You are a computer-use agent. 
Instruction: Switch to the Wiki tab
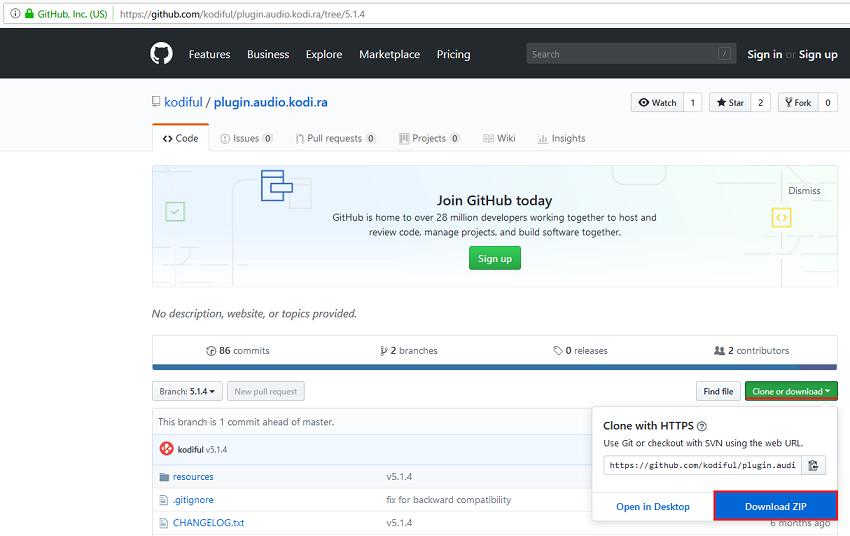pyautogui.click(x=499, y=138)
